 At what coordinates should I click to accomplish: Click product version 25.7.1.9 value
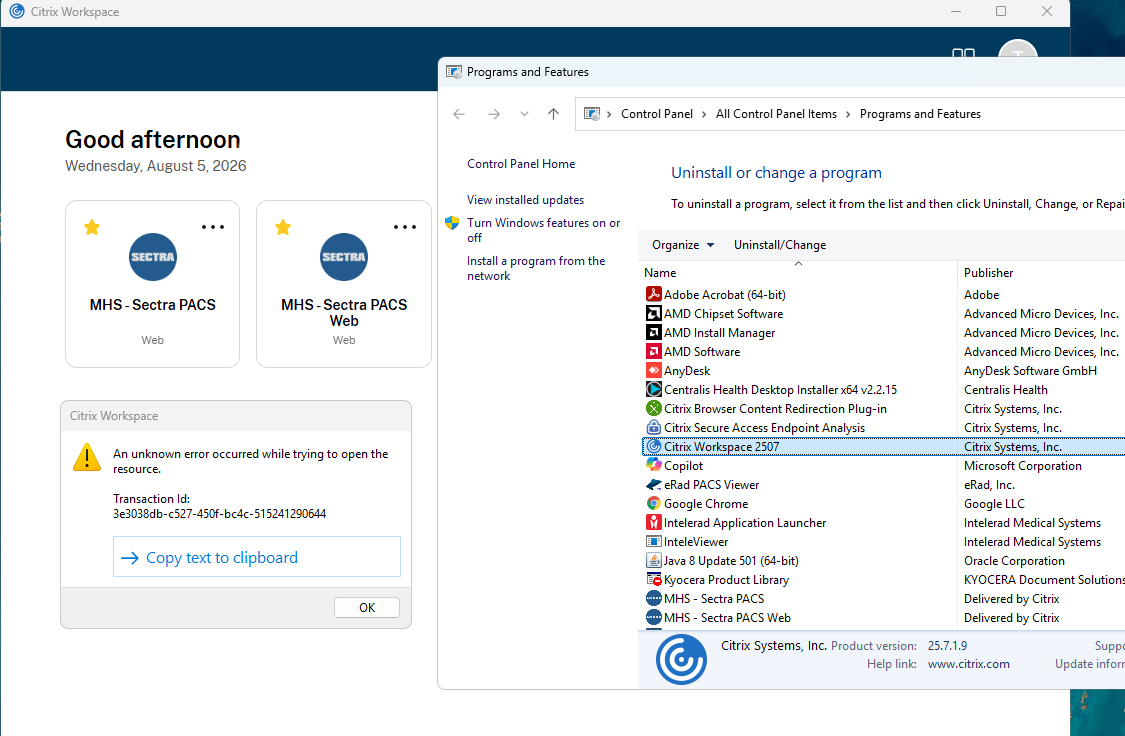(947, 646)
